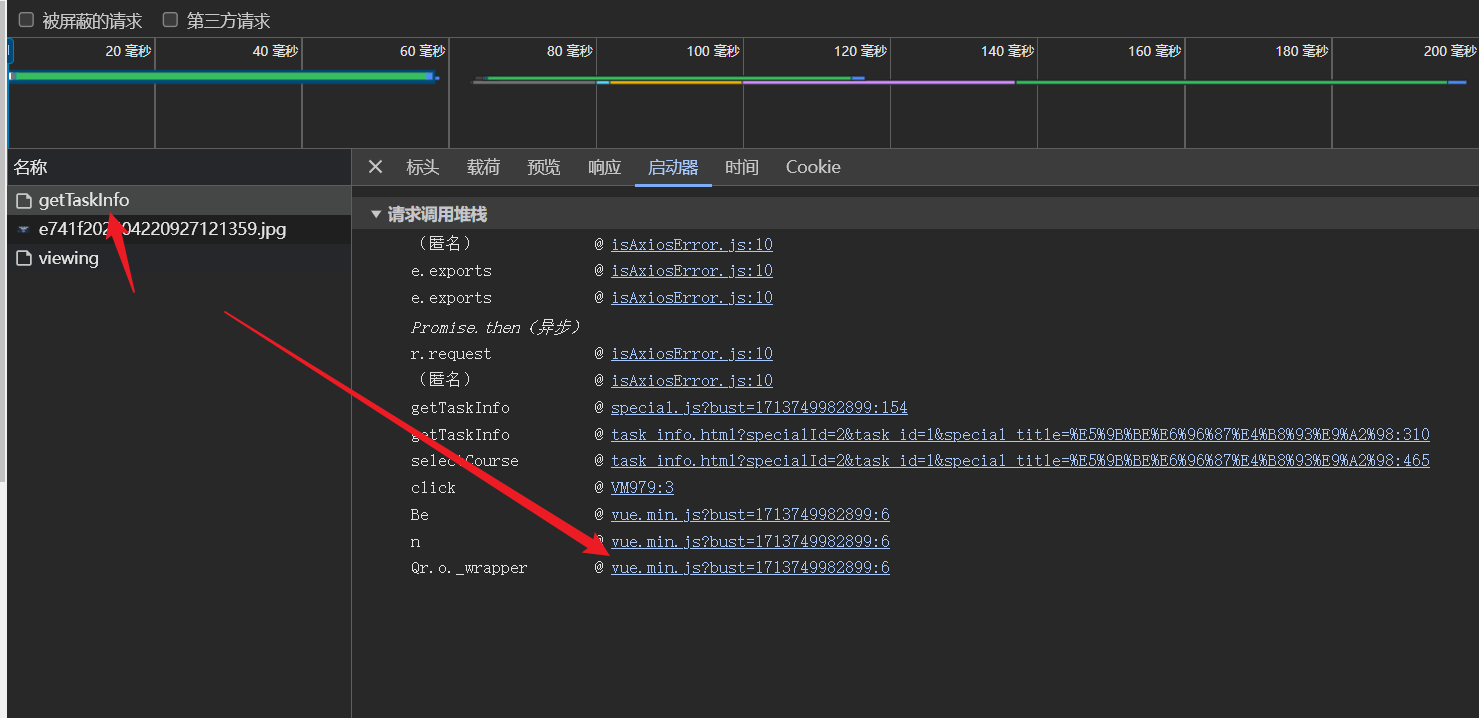Select the jpg image request row
Viewport: 1479px width, 718px height.
(x=179, y=229)
